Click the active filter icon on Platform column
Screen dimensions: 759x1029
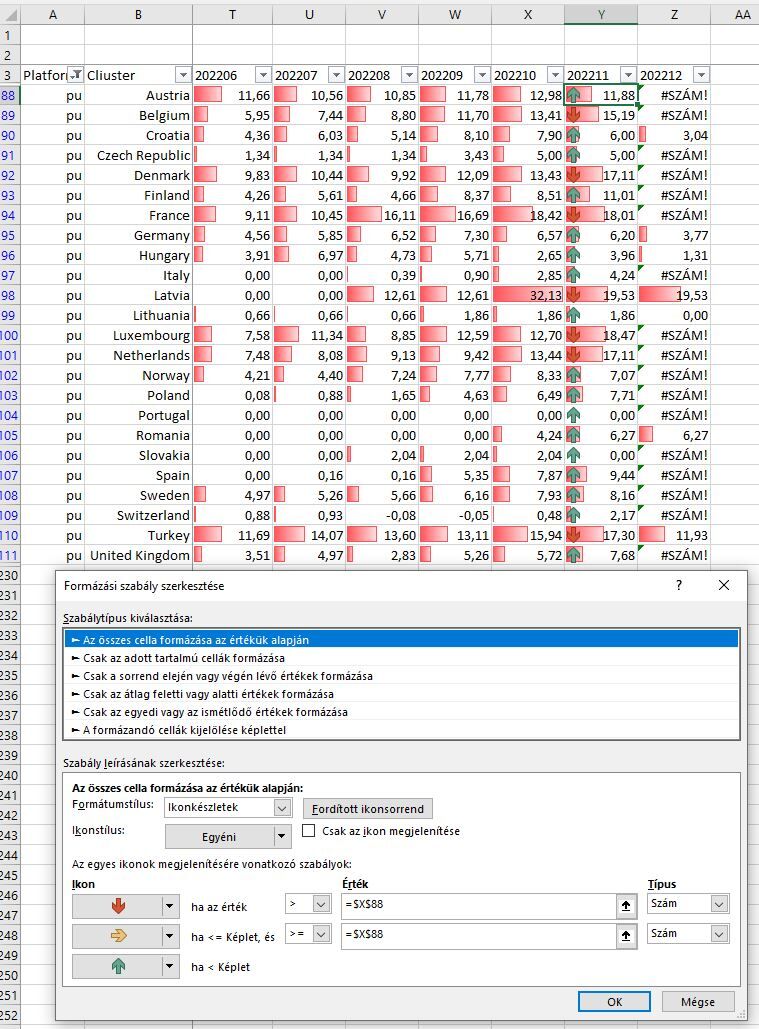click(x=76, y=75)
